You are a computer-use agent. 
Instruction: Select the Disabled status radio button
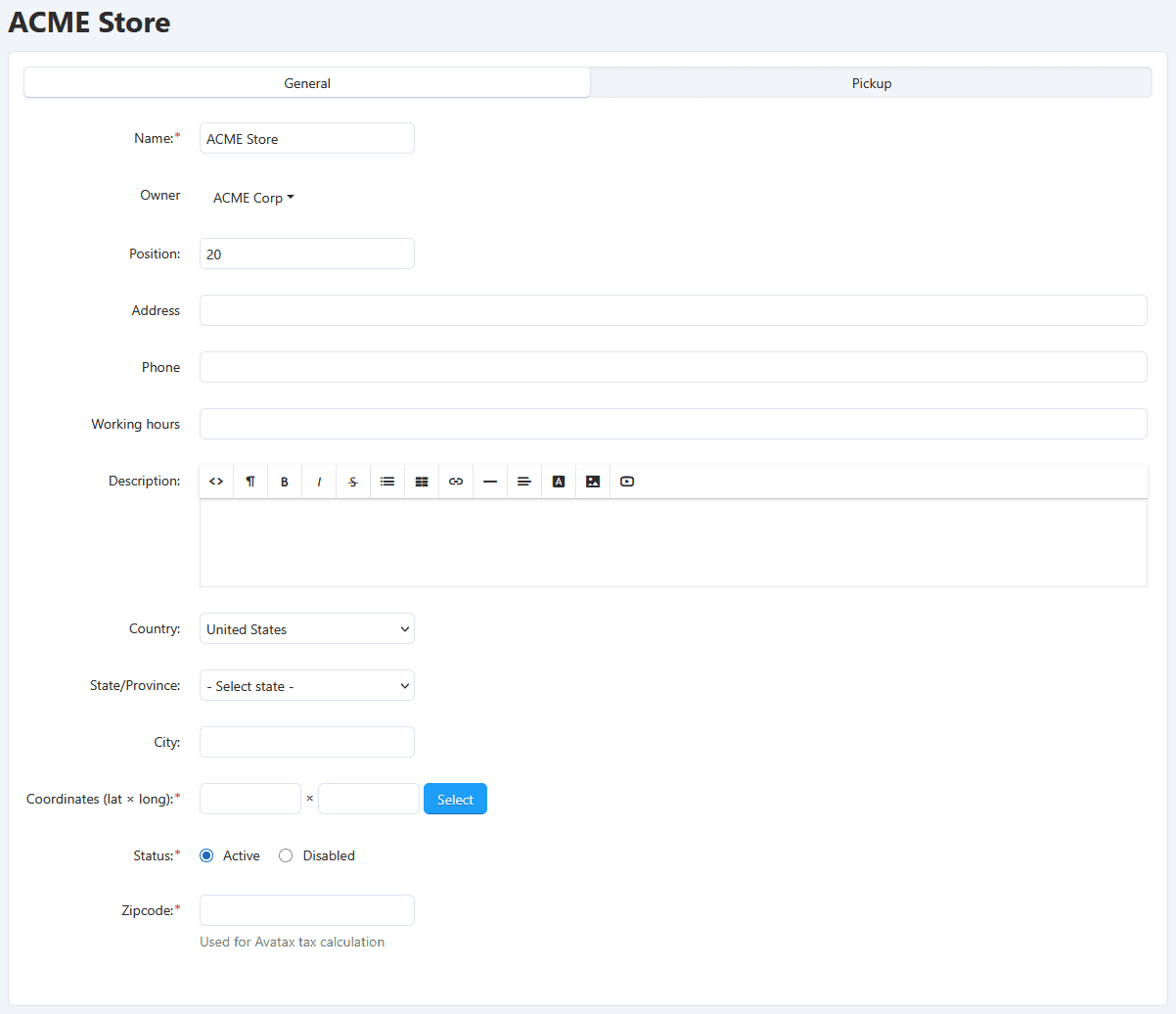pos(286,855)
